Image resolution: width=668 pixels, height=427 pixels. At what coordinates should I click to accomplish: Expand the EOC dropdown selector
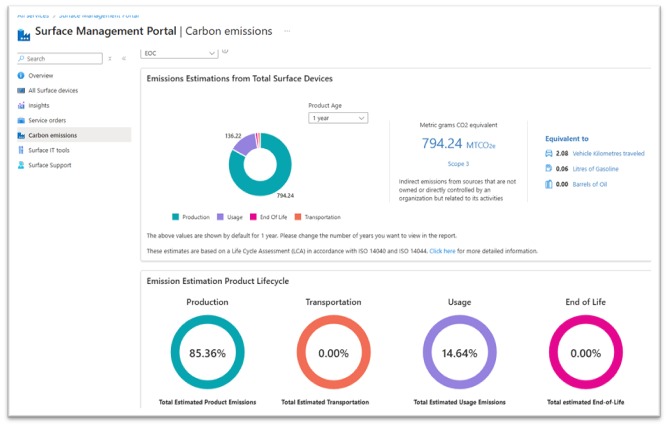181,52
